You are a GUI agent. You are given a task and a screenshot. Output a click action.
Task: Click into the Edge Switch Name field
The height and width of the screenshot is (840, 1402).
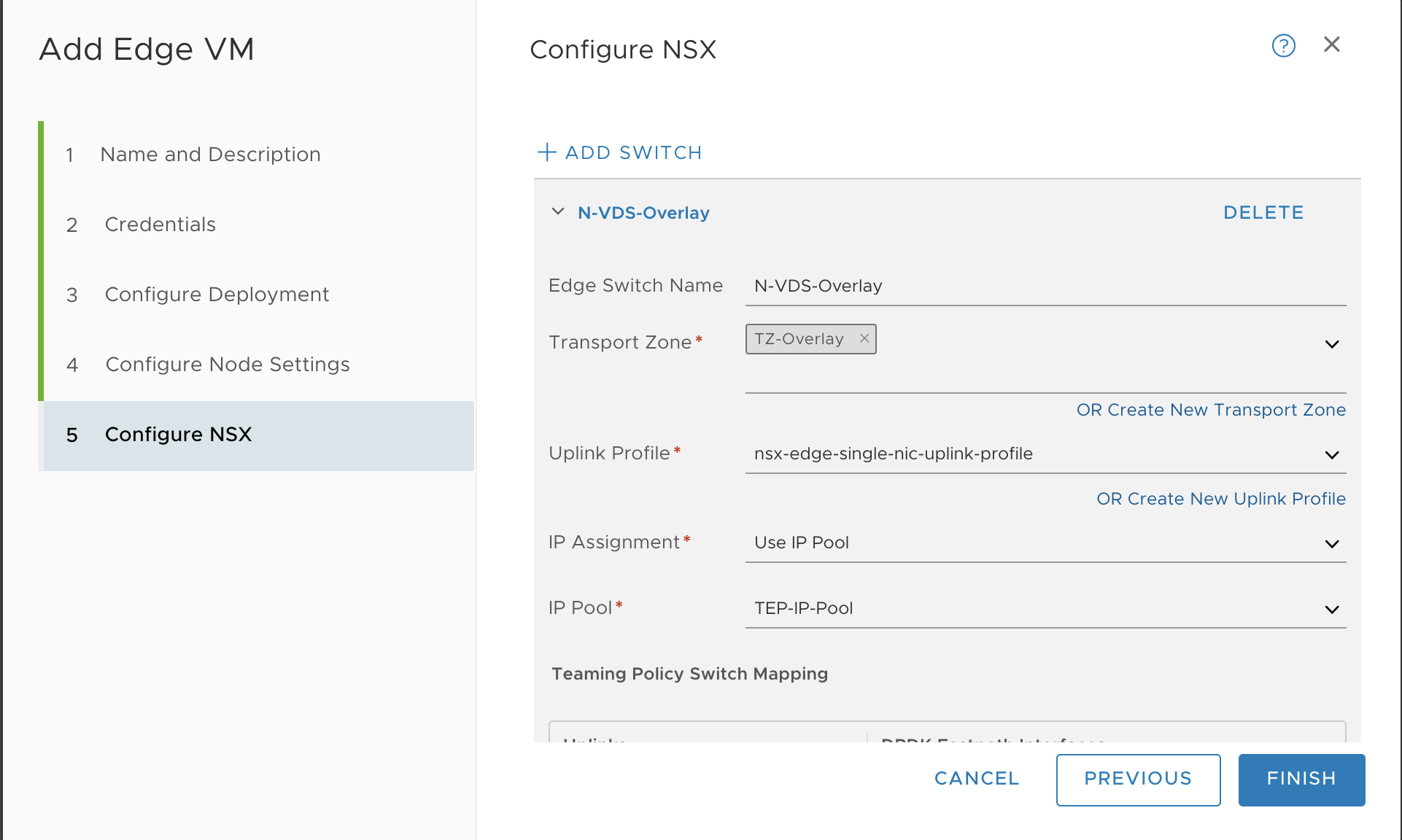[x=1045, y=286]
